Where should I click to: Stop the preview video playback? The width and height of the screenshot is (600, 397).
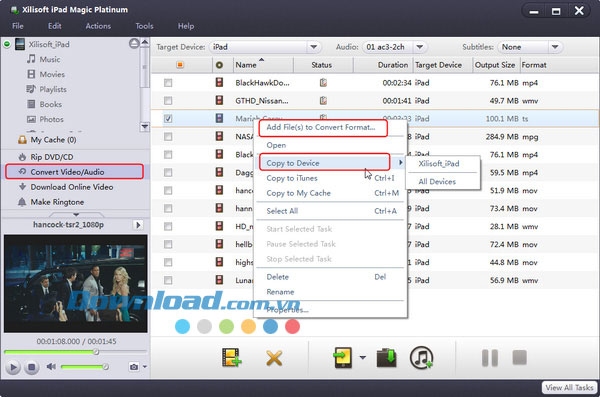coord(32,368)
